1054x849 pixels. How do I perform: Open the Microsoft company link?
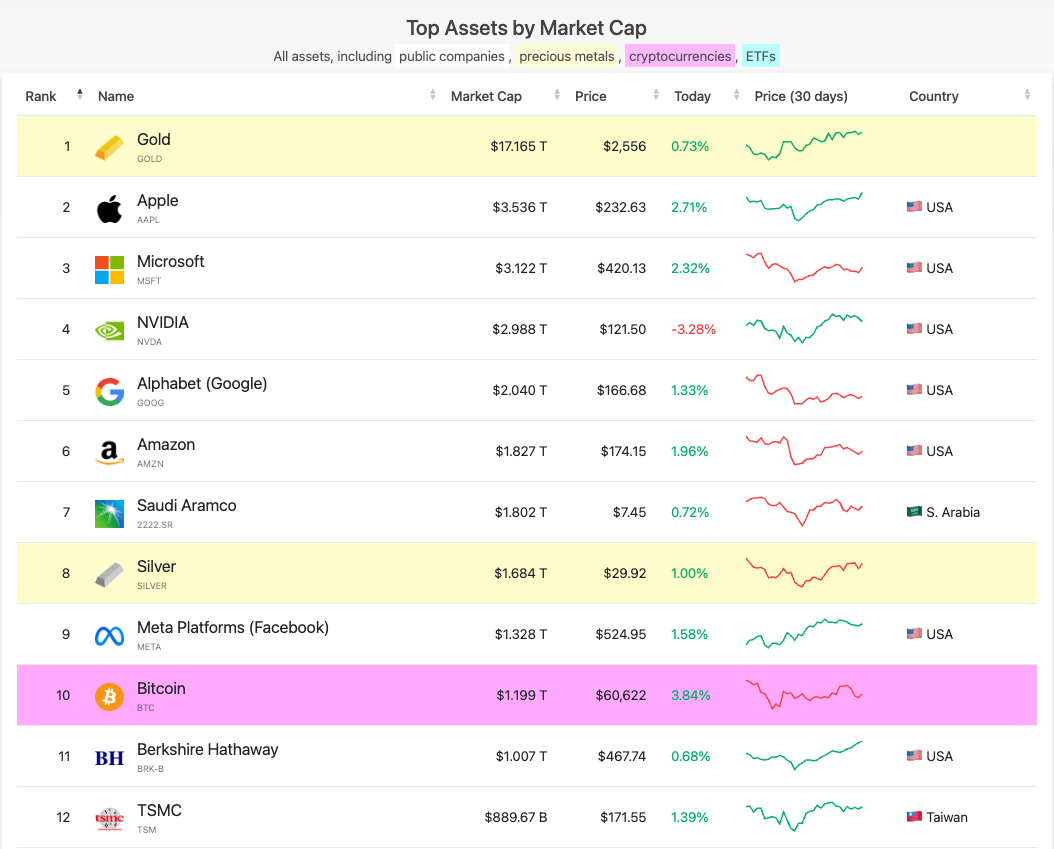coord(171,261)
